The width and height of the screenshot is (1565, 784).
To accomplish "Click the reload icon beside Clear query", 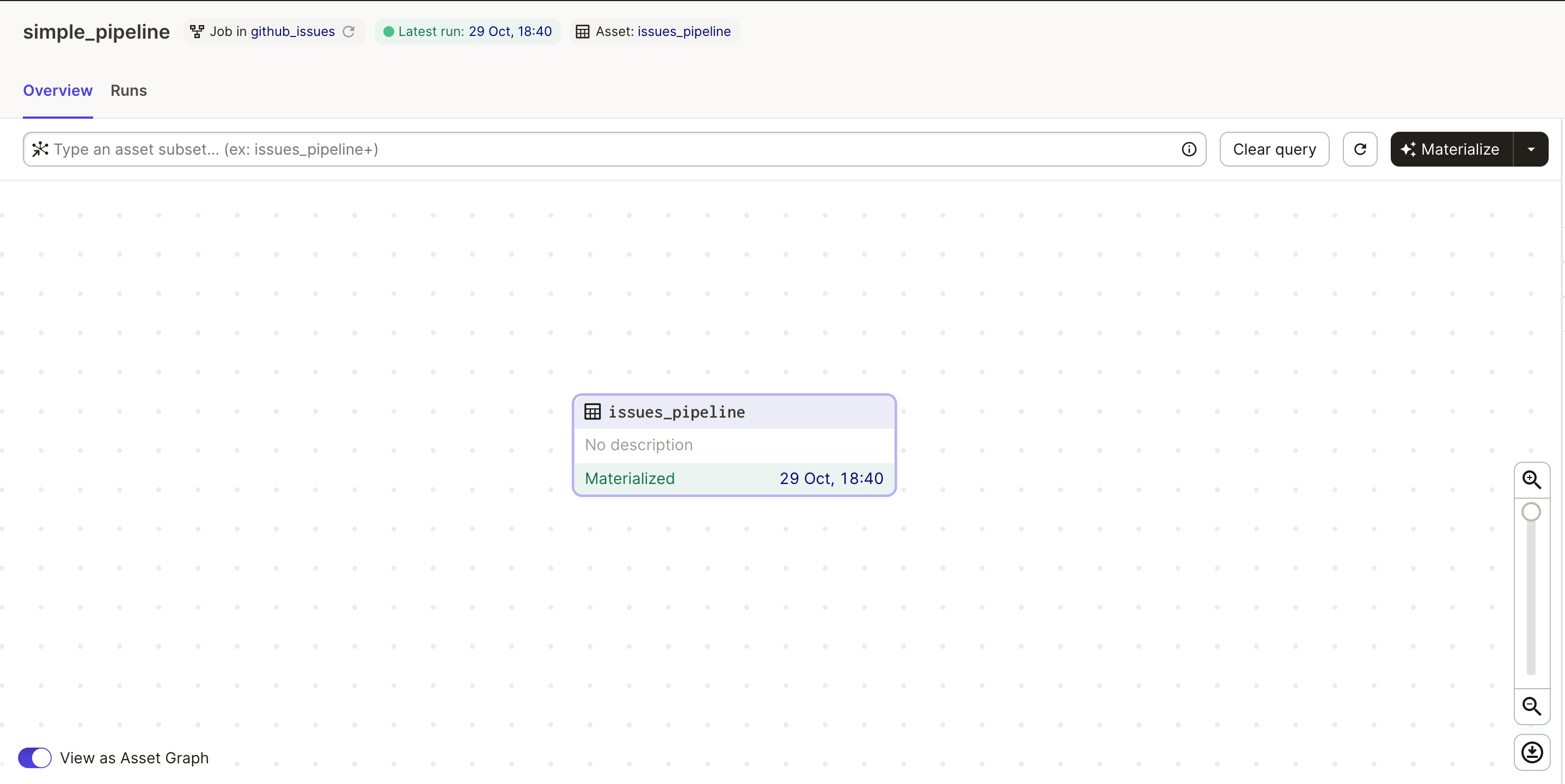I will pos(1360,149).
